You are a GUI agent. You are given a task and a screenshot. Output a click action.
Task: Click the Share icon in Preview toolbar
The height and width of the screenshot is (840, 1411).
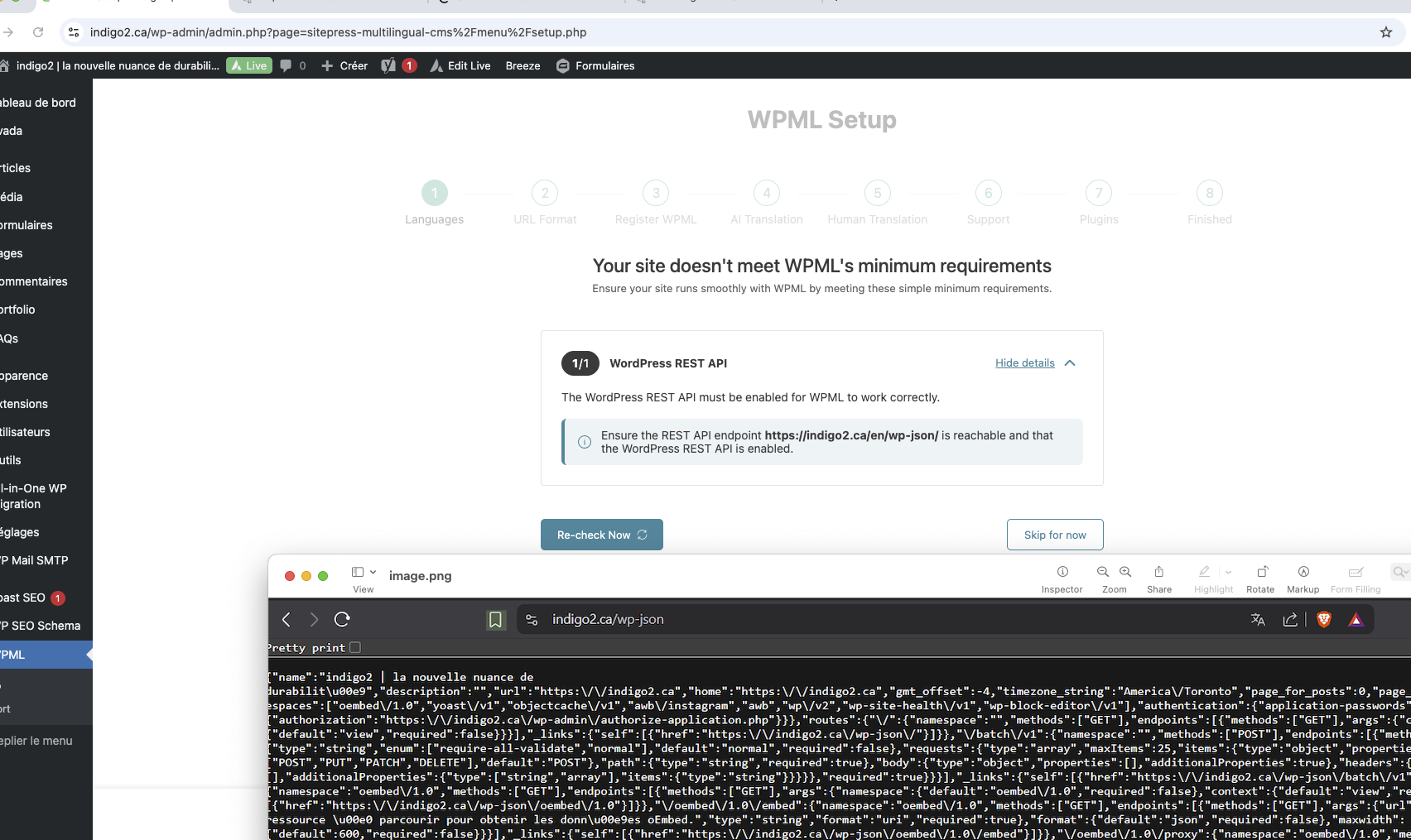click(x=1158, y=572)
